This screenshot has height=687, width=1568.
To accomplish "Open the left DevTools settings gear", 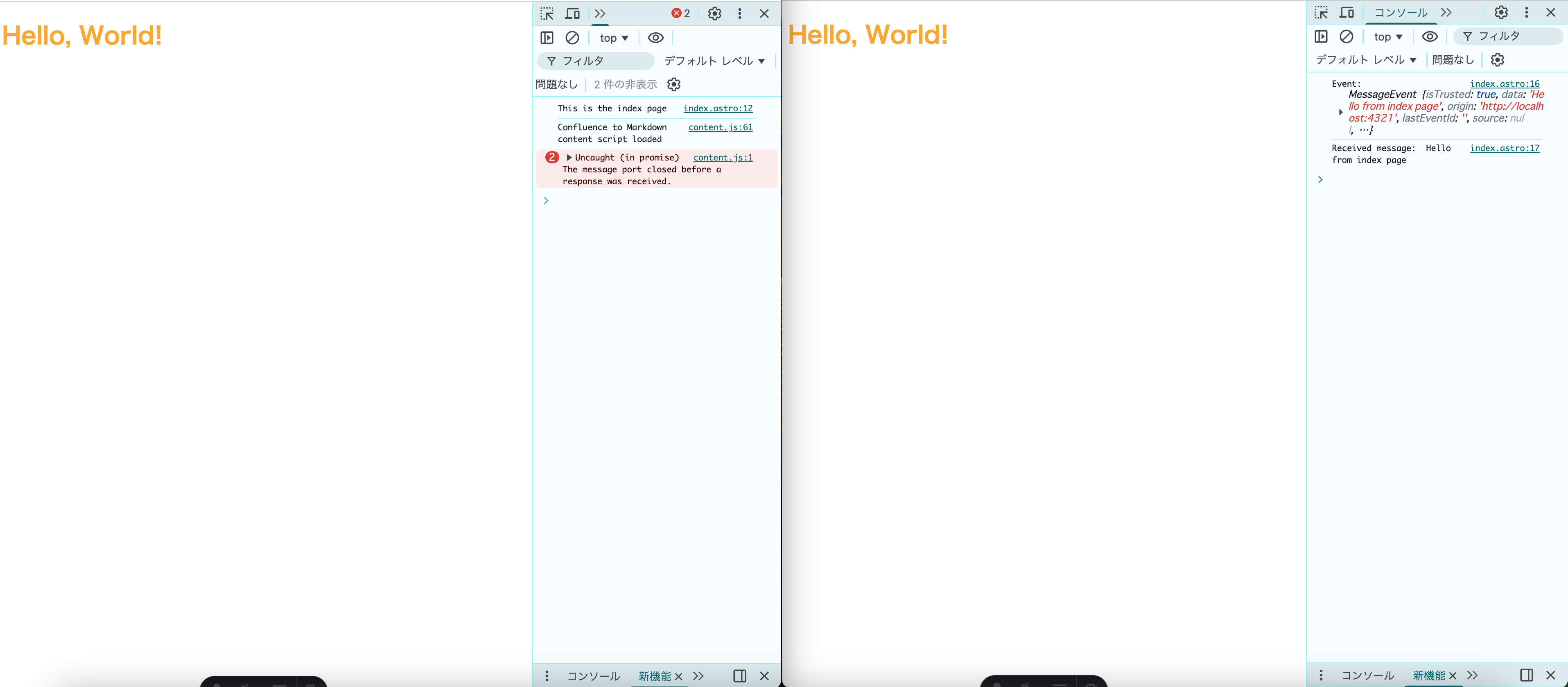I will pyautogui.click(x=715, y=14).
